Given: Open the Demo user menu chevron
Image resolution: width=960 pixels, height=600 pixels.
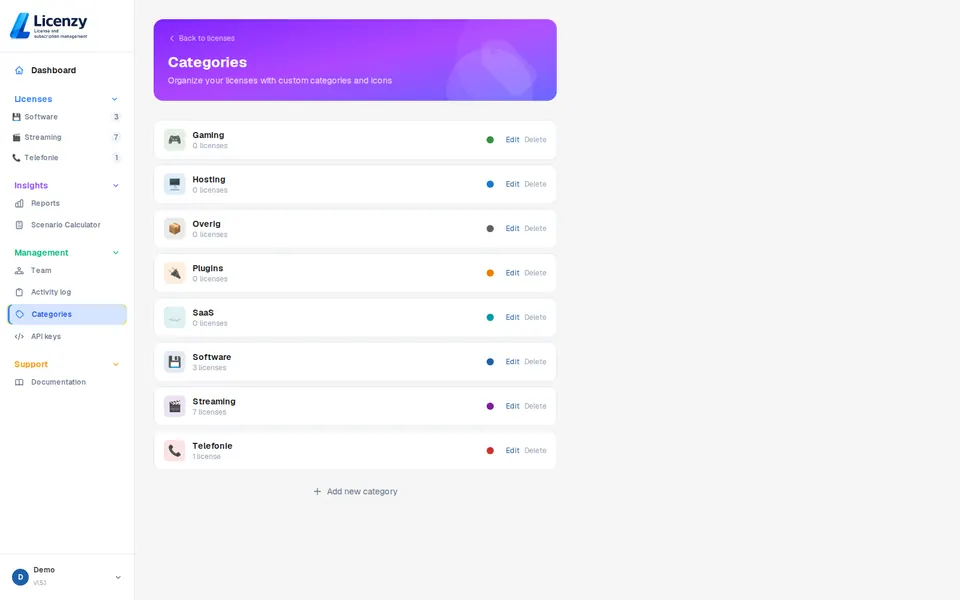Looking at the screenshot, I should click(118, 577).
